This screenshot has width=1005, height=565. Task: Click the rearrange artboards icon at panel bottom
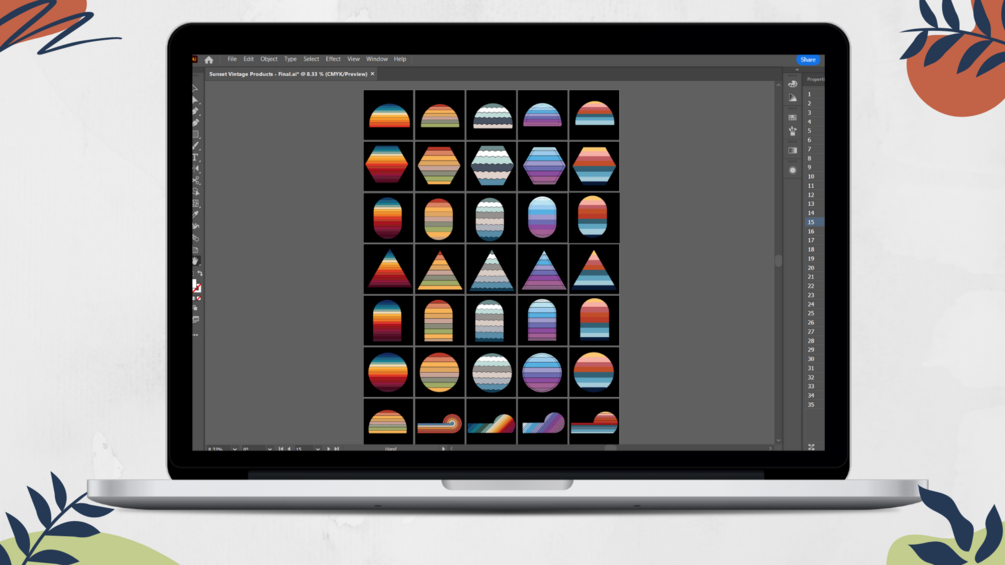click(811, 446)
